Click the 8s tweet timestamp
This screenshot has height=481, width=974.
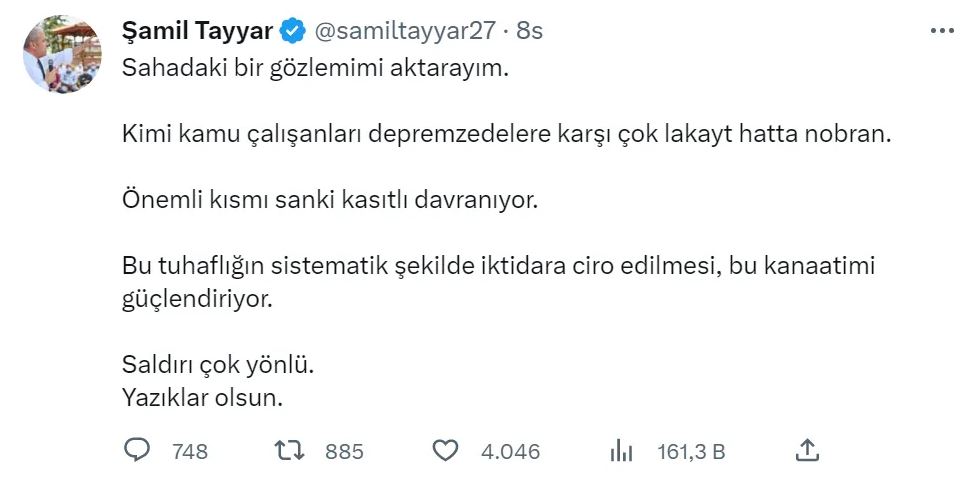[529, 31]
